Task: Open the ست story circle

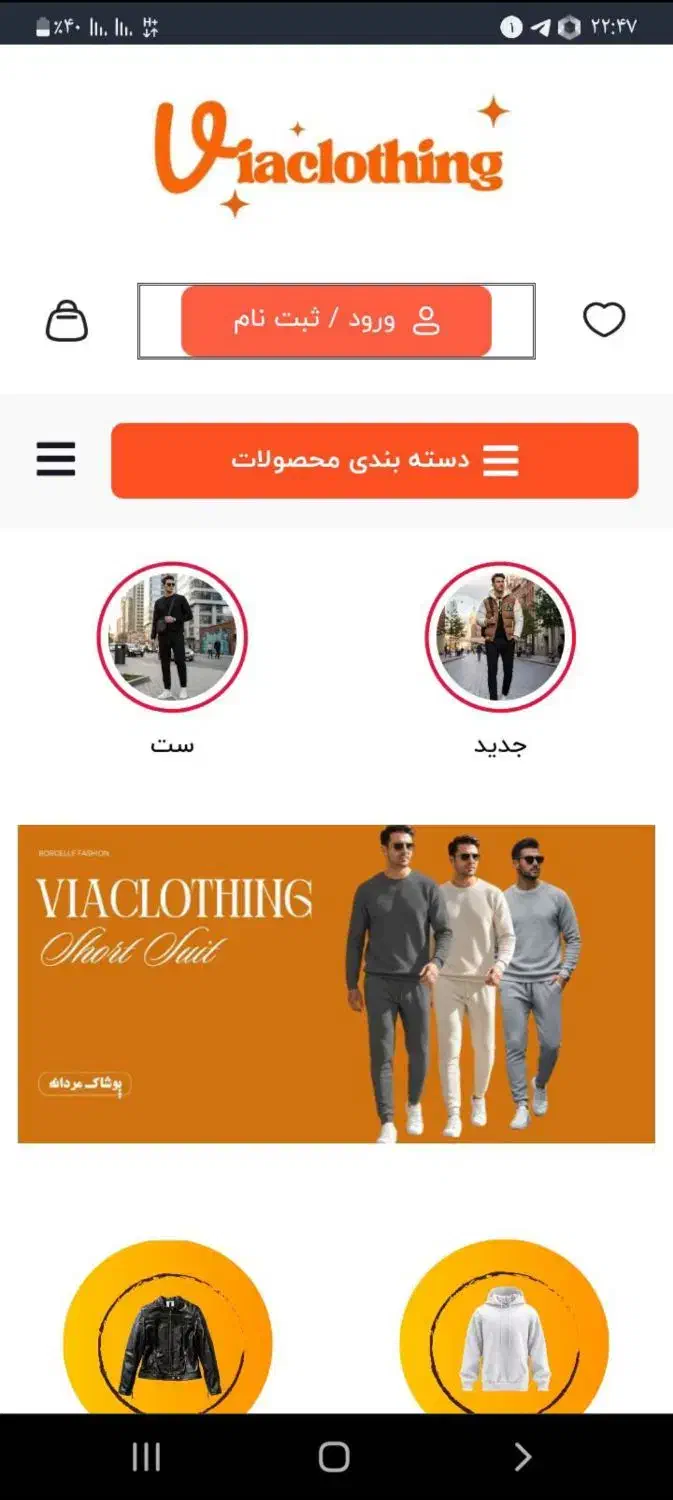Action: pyautogui.click(x=172, y=637)
